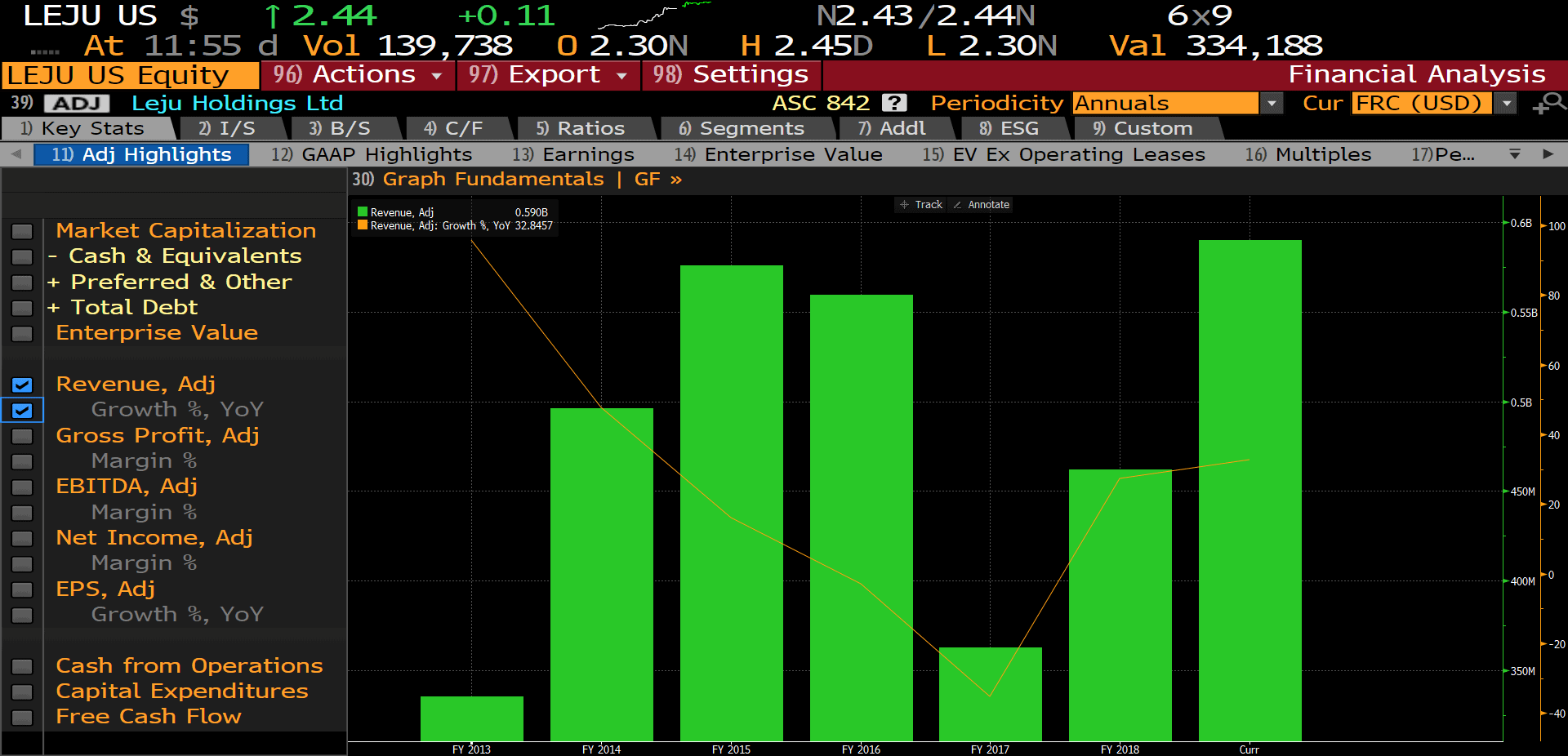This screenshot has height=756, width=1568.
Task: Enable the Gross Profit, Adj checkbox
Action: [22, 436]
